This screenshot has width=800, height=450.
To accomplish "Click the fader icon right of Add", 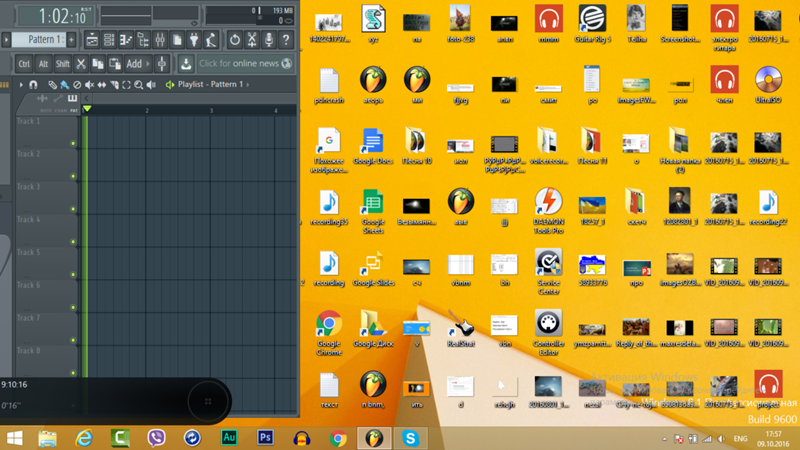I will (162, 64).
